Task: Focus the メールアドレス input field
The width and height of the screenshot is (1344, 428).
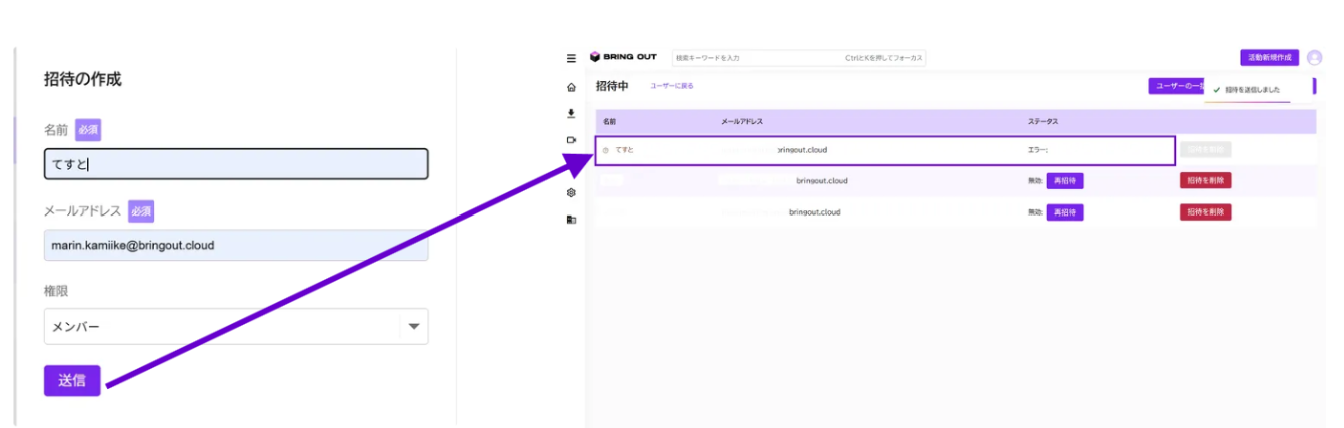Action: point(236,245)
